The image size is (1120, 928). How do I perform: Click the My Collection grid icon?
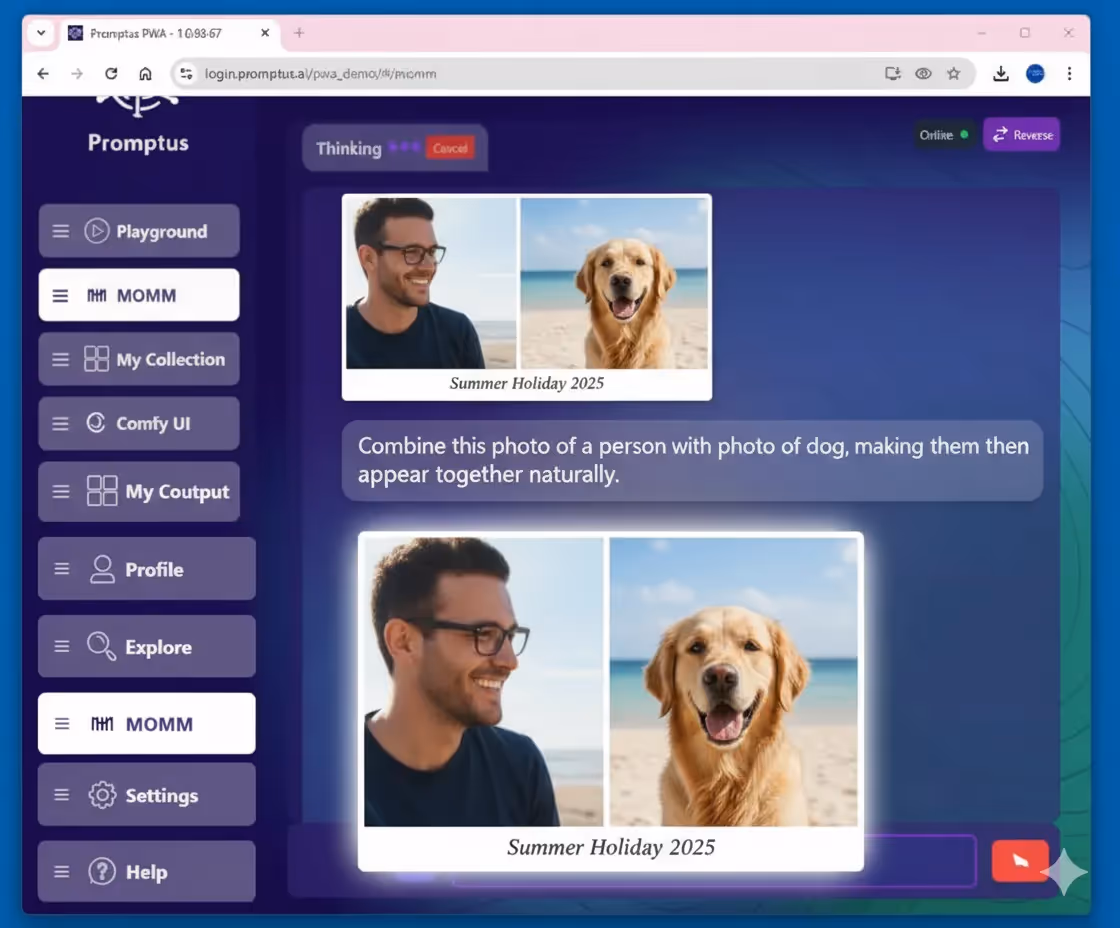pos(96,359)
